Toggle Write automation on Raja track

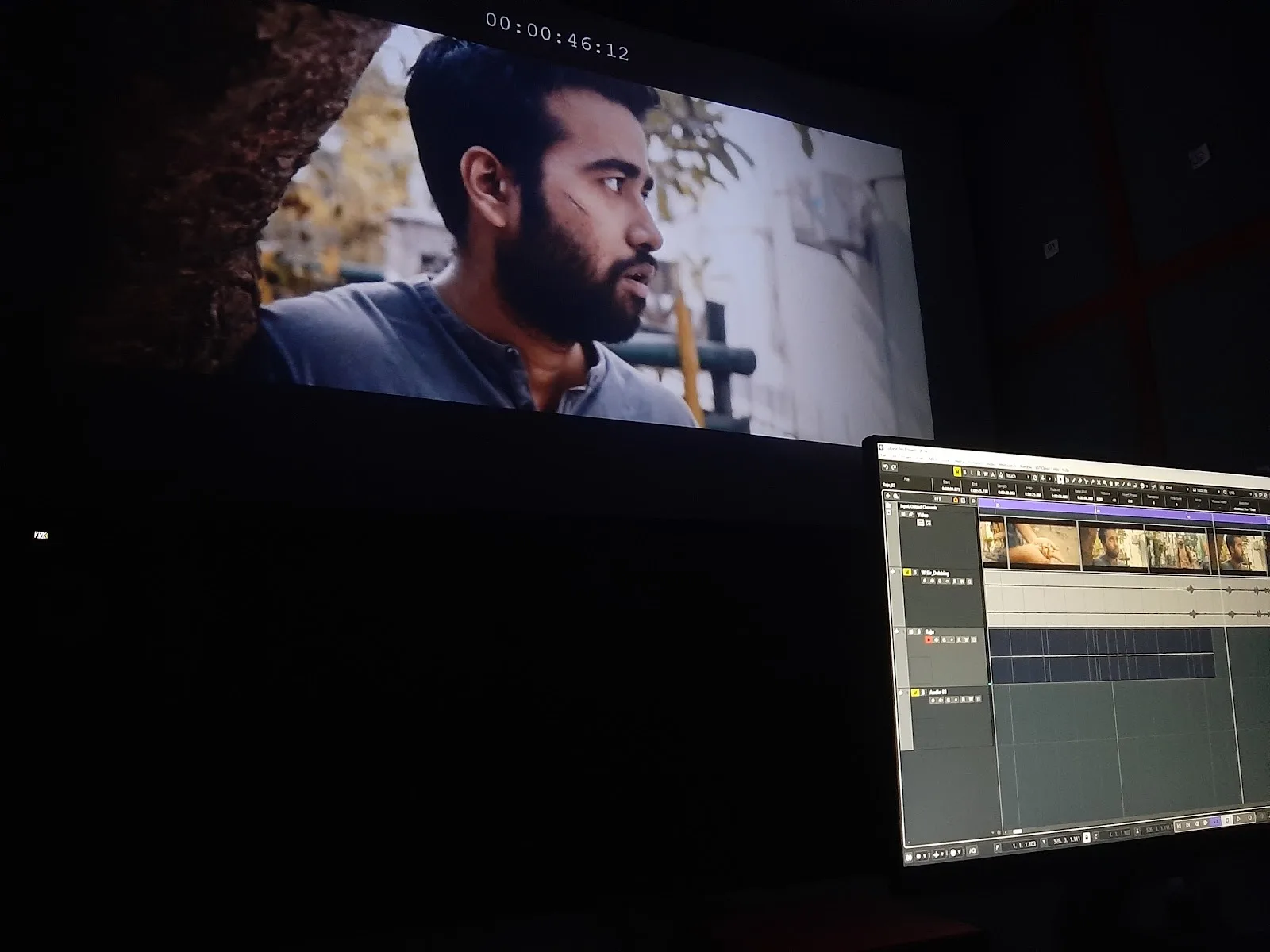tap(967, 639)
